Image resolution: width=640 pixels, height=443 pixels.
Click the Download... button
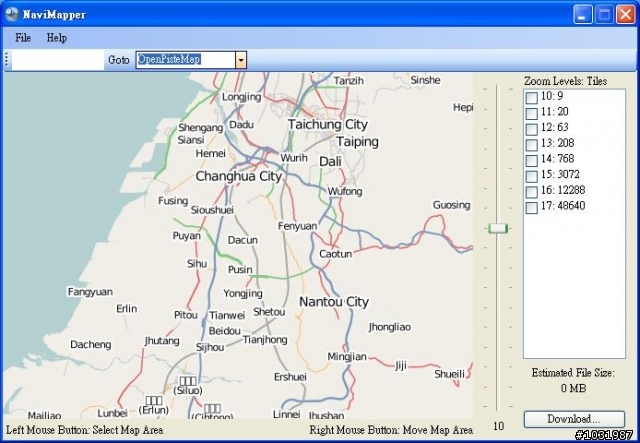pyautogui.click(x=574, y=419)
